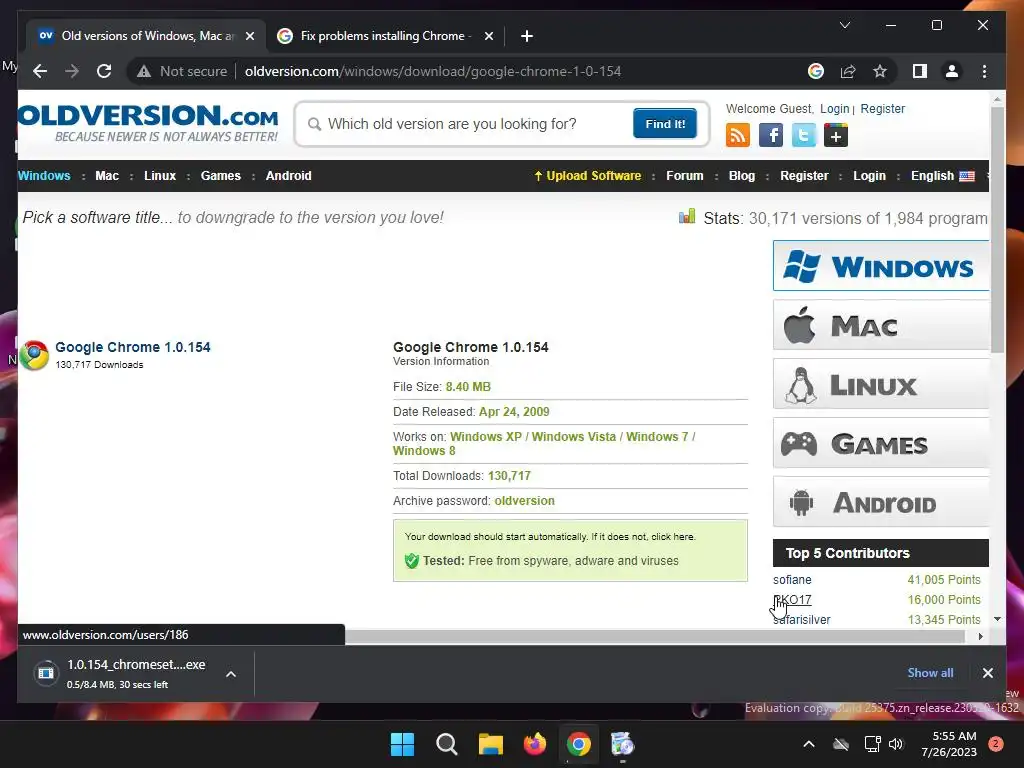This screenshot has width=1024, height=768.
Task: Close the downloads bar
Action: coord(987,673)
